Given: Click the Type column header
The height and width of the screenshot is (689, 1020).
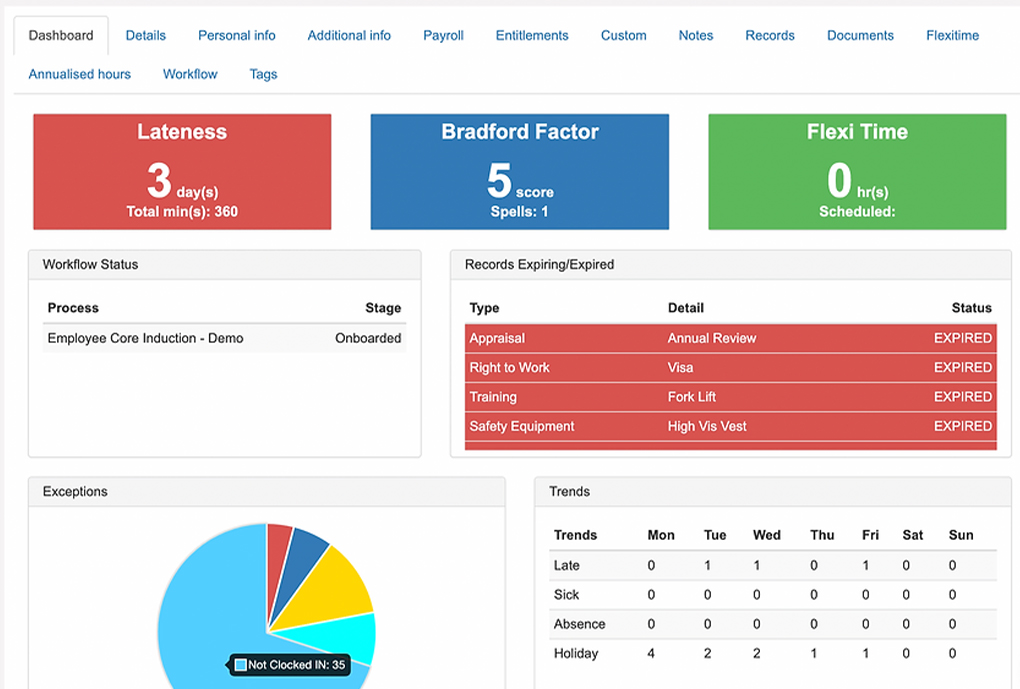Looking at the screenshot, I should (x=485, y=308).
